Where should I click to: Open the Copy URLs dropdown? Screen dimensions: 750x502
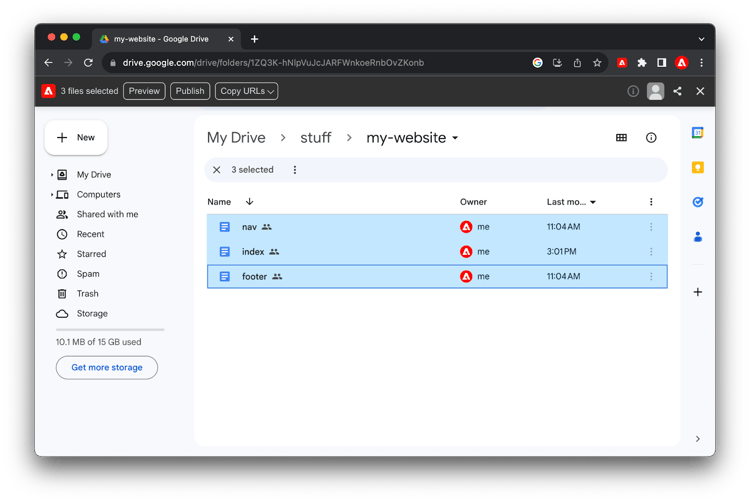(x=246, y=91)
